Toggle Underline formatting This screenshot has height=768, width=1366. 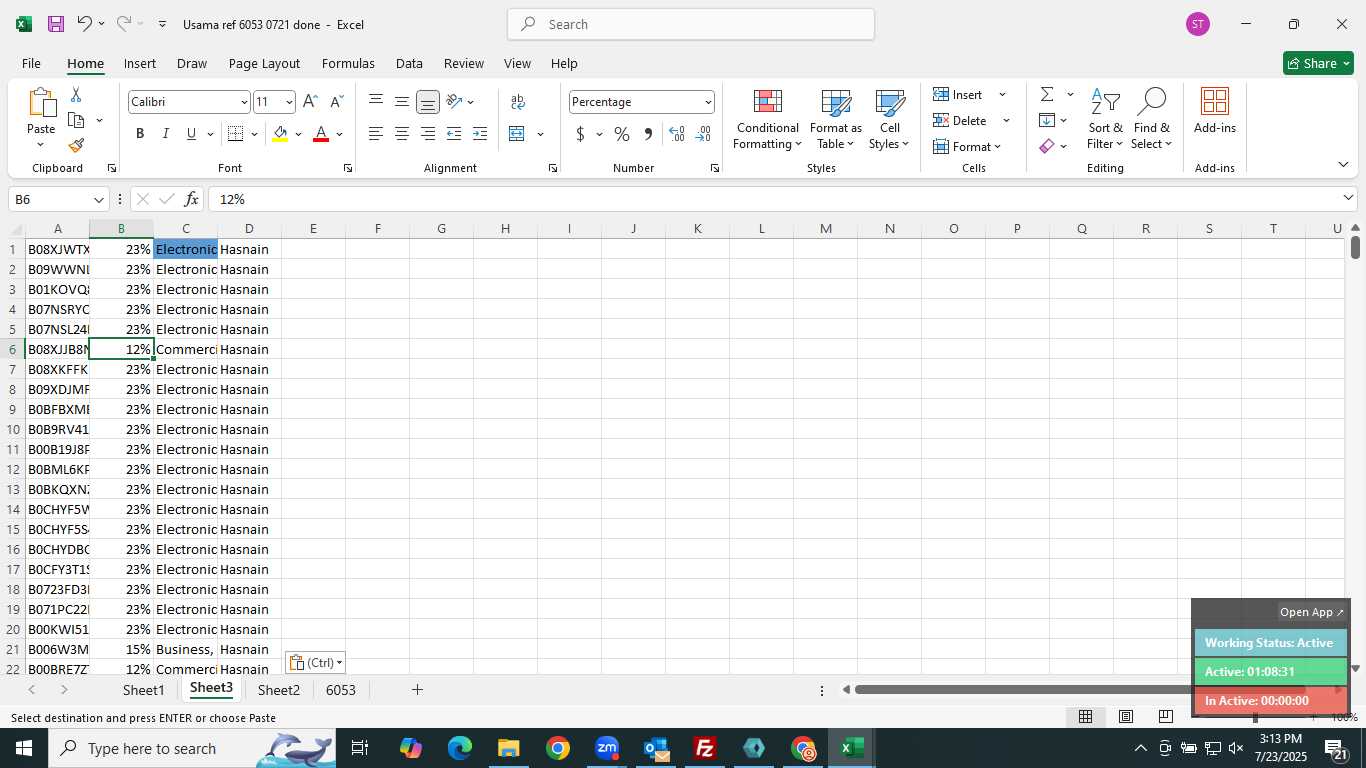coord(191,134)
